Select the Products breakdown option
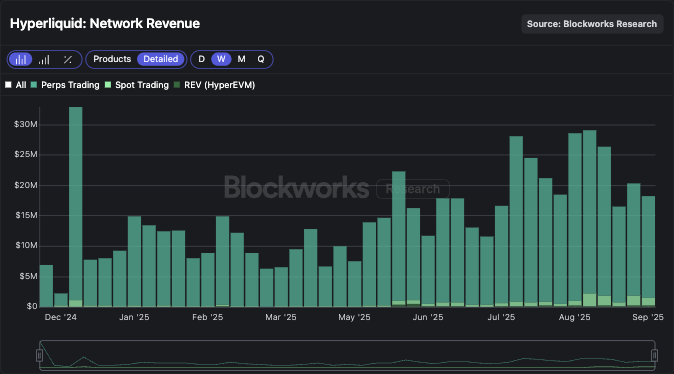Viewport: 674px width, 374px height. coord(112,59)
